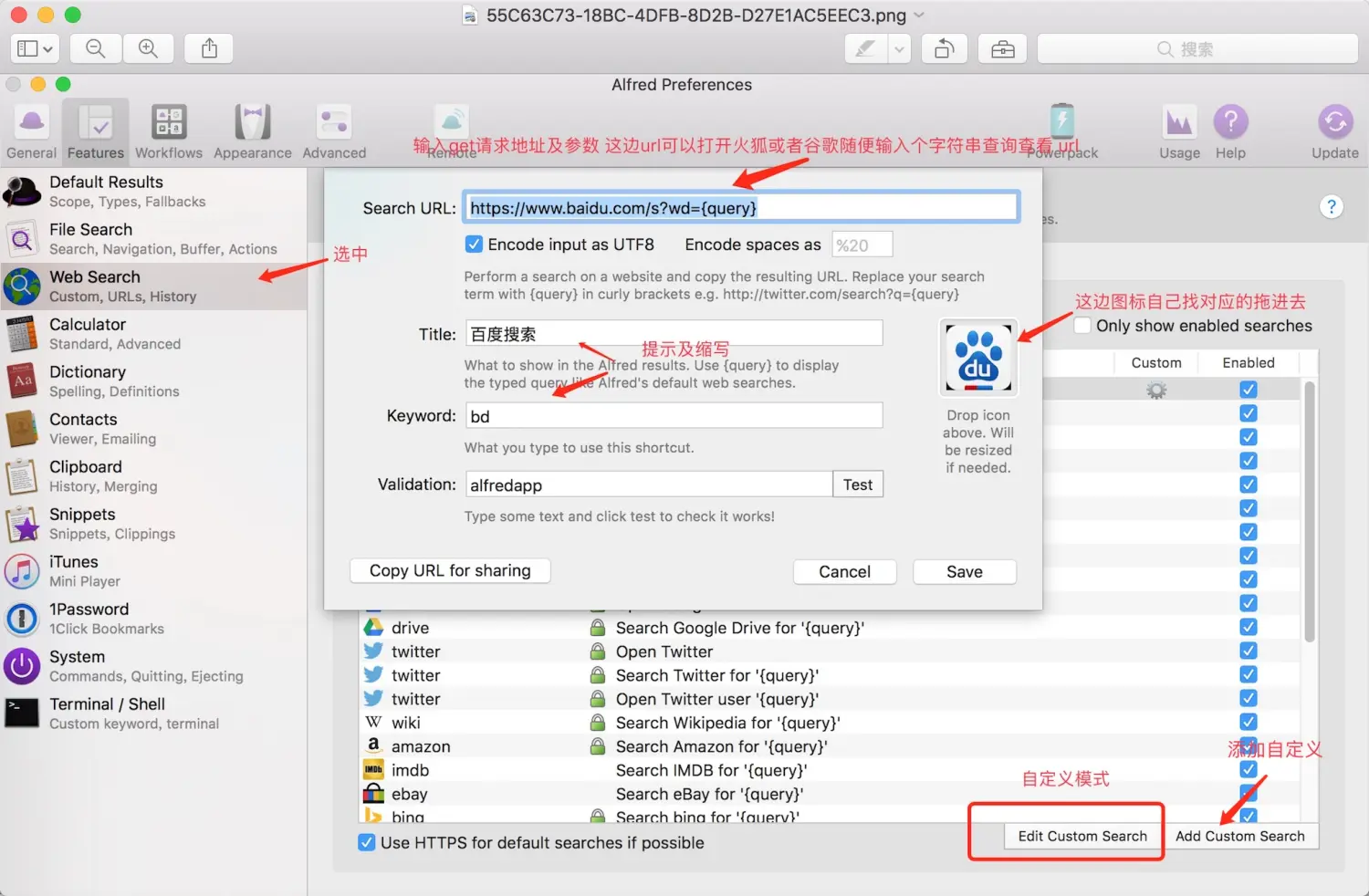1369x896 pixels.
Task: Open 1Password bookmarks settings
Action: click(153, 619)
